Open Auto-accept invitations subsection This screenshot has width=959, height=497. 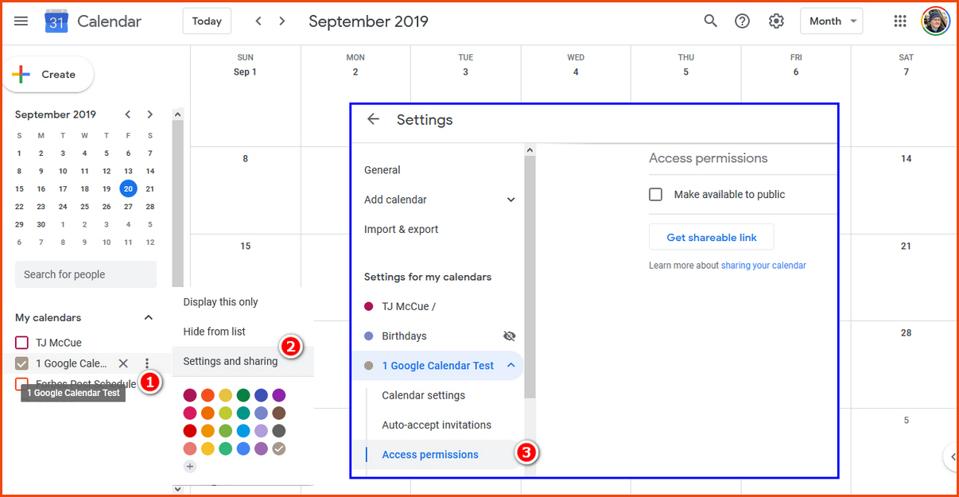(437, 425)
